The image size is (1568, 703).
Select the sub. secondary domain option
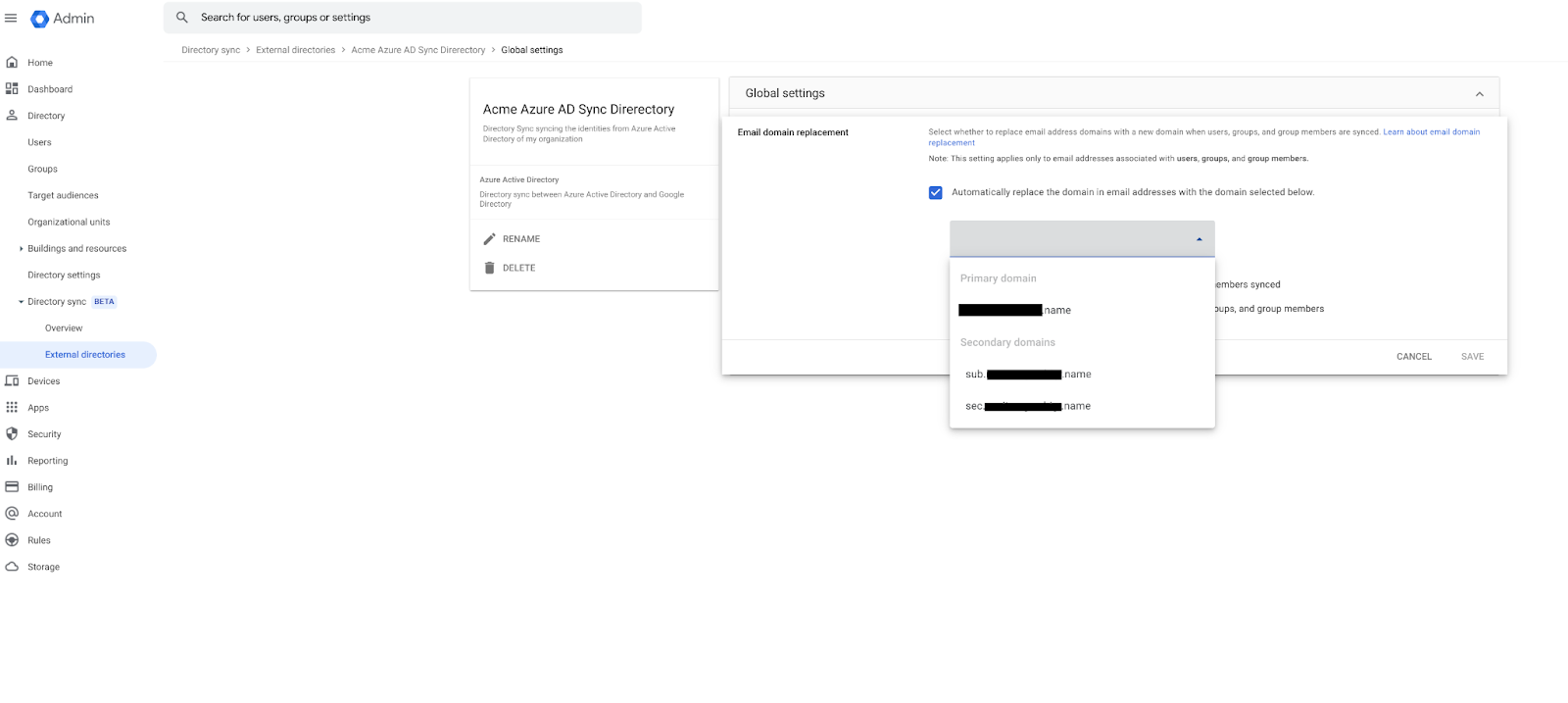tap(1082, 374)
